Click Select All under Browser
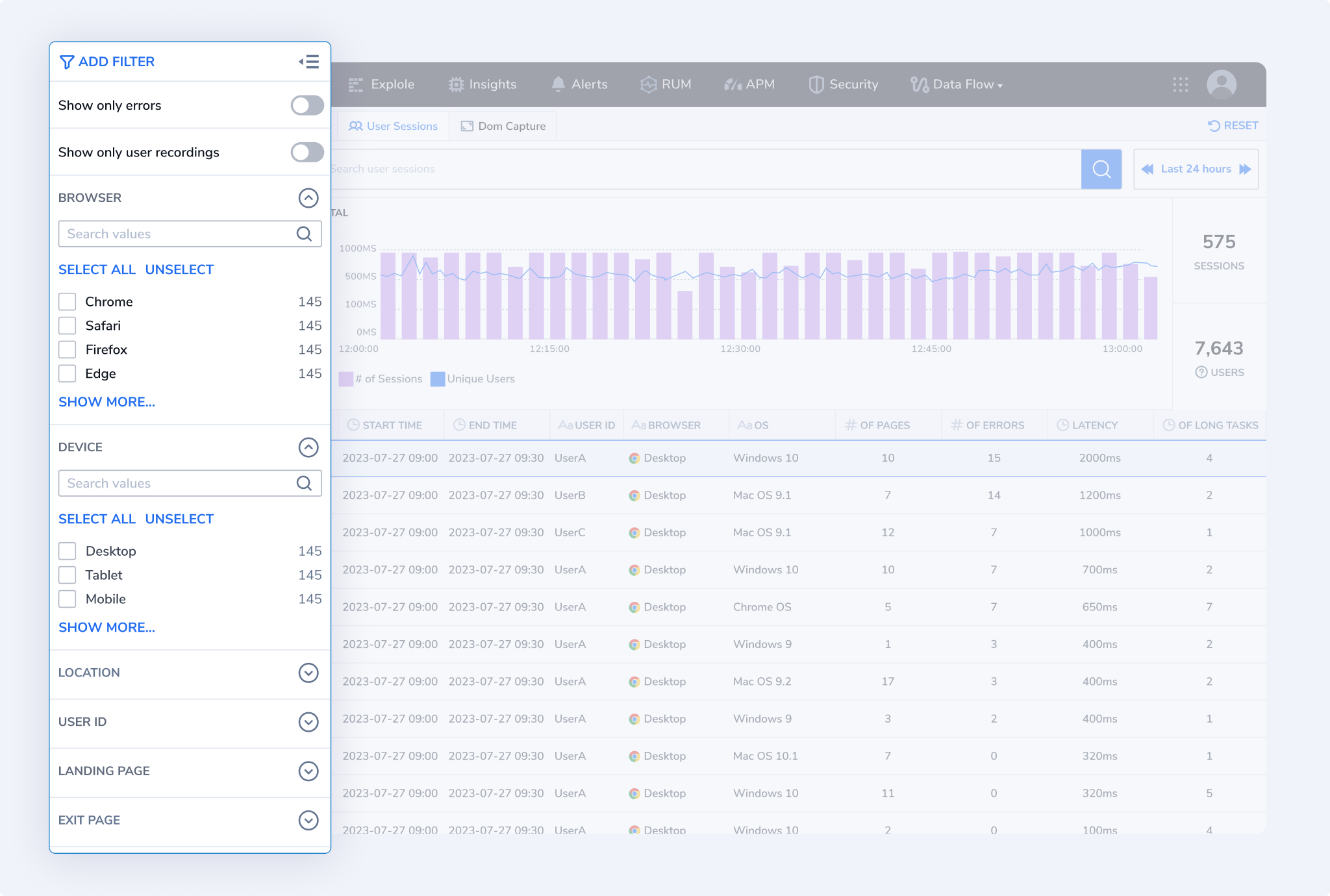Image resolution: width=1330 pixels, height=896 pixels. 97,269
